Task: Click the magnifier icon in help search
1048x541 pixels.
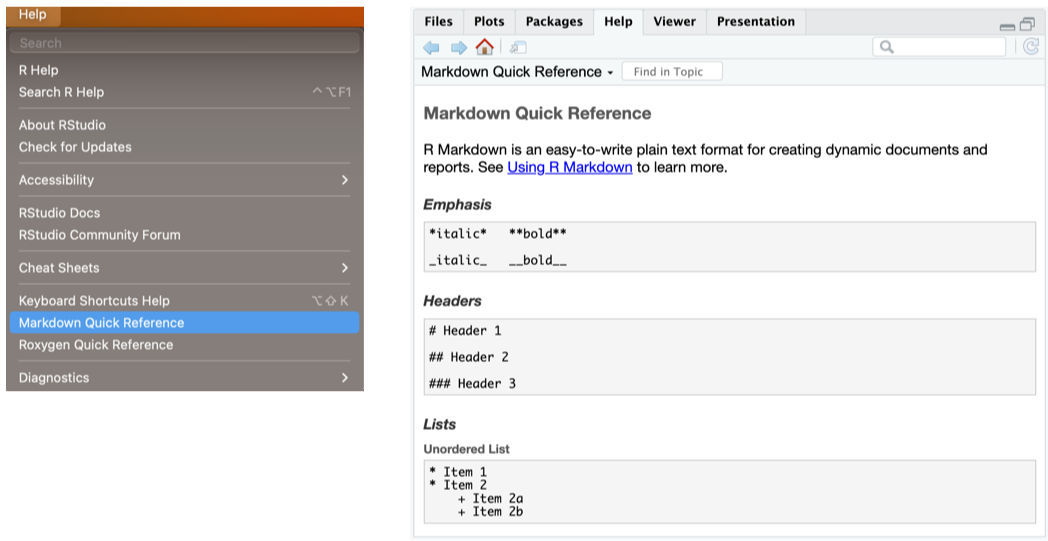Action: point(887,47)
